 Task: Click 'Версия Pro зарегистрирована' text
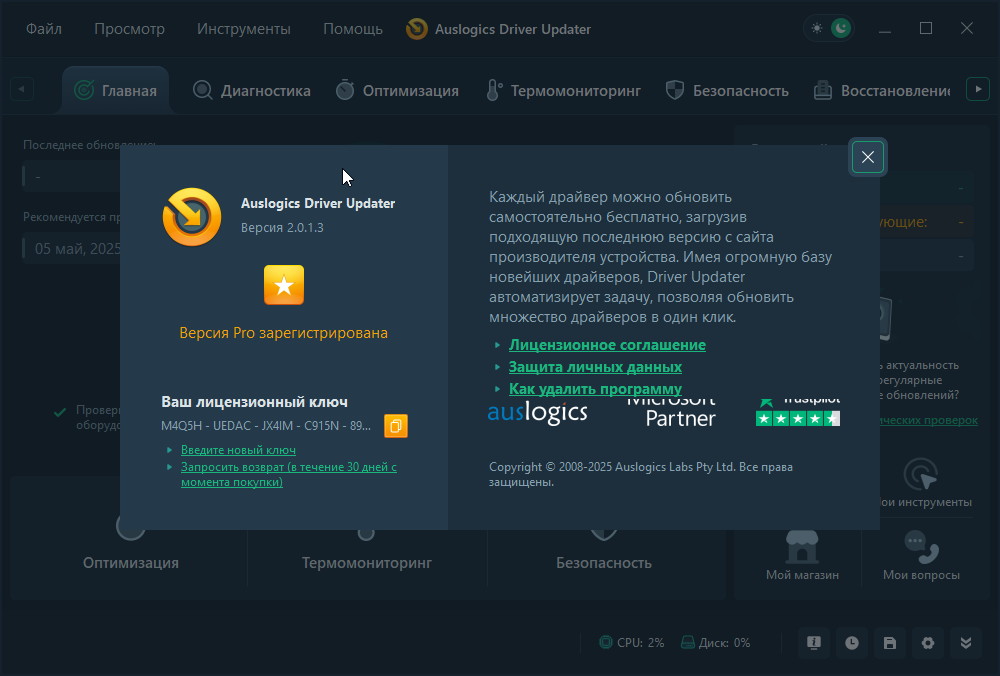pos(284,333)
